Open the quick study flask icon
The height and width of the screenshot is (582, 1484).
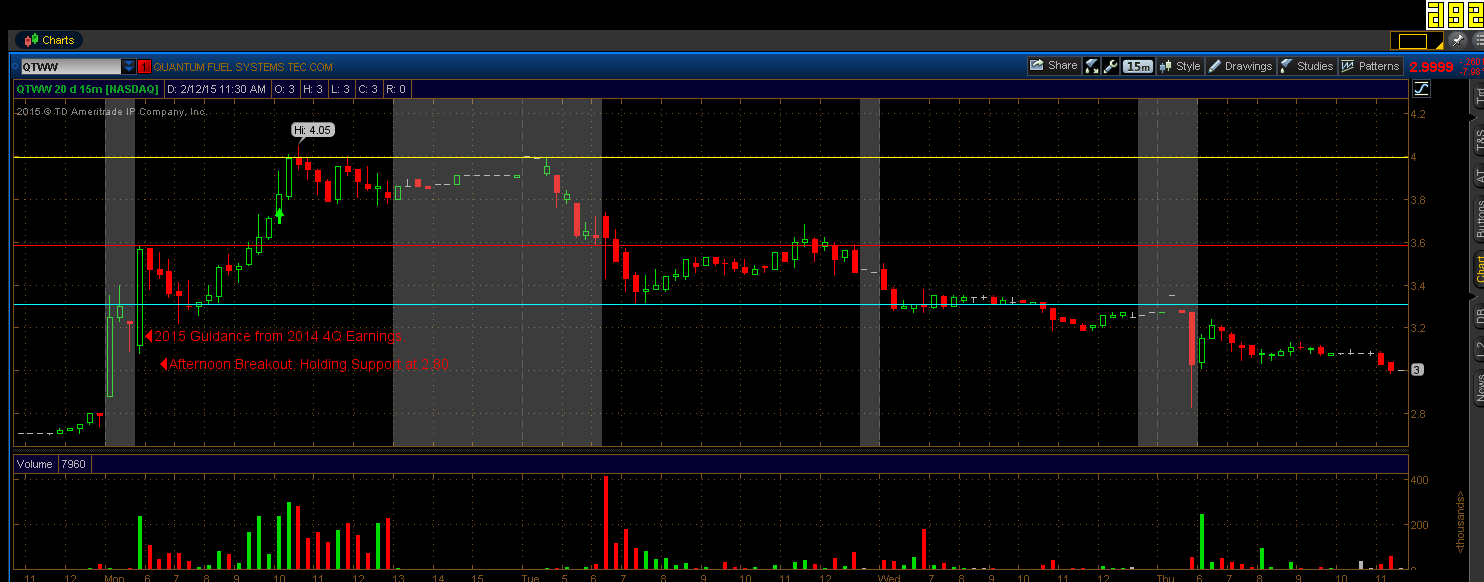[1092, 66]
